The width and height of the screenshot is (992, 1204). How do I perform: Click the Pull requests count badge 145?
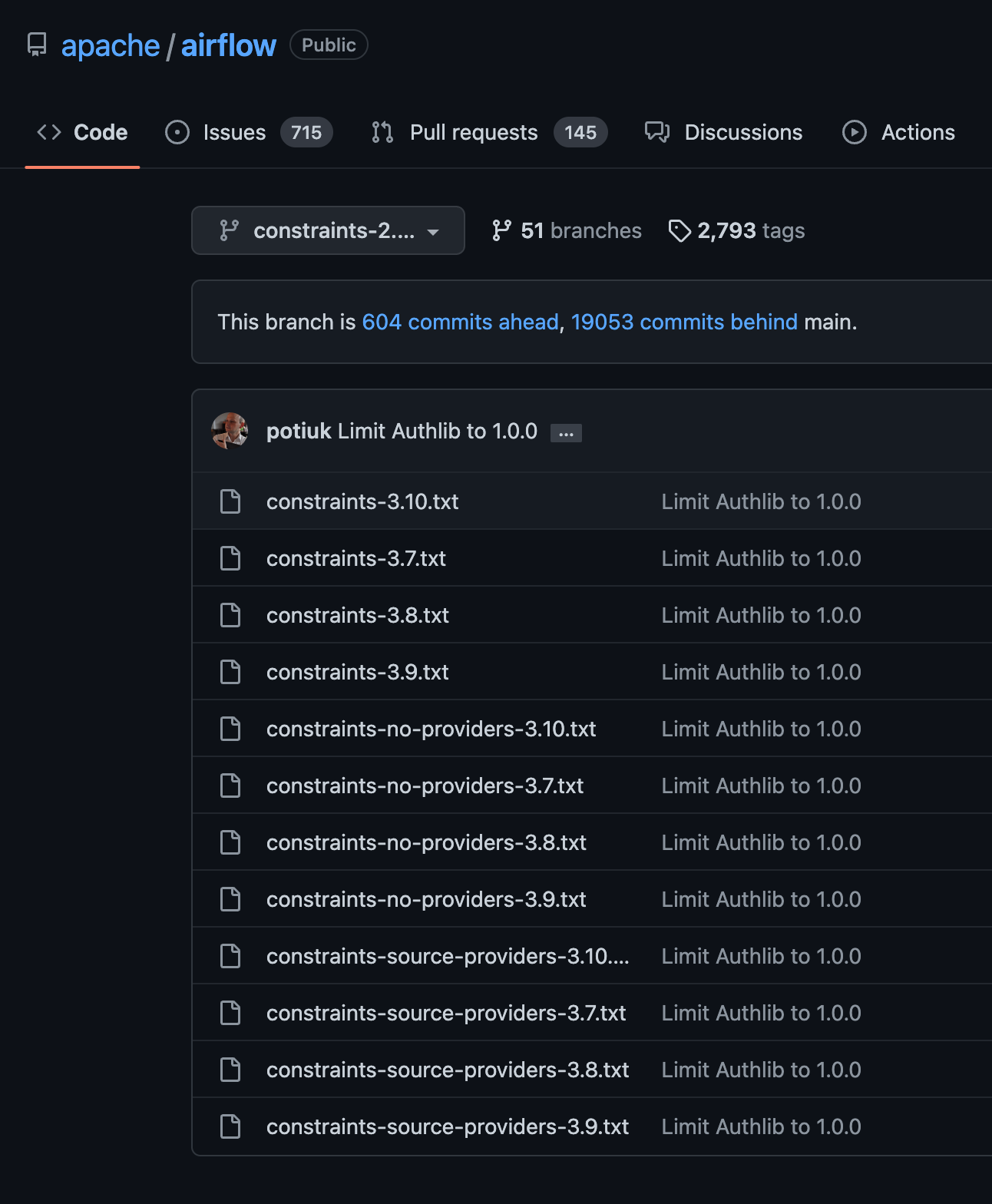tap(580, 132)
